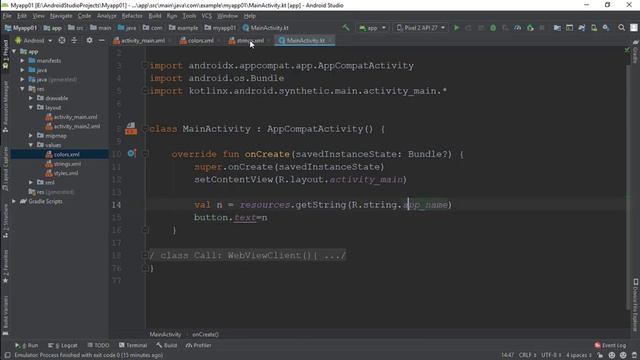Open Project panel settings gear
The height and width of the screenshot is (360, 640).
[89, 40]
